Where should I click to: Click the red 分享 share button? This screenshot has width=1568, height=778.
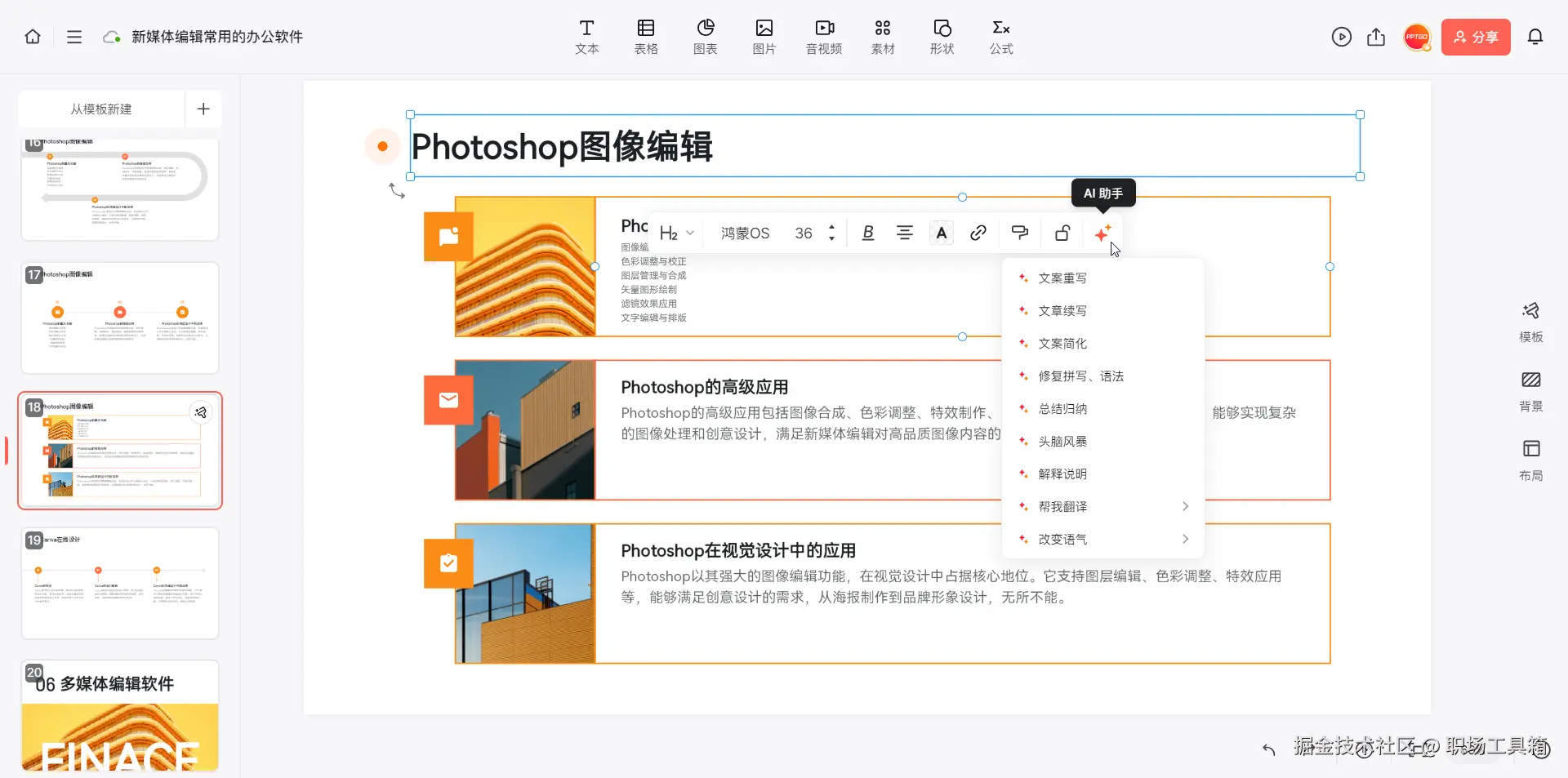coord(1476,37)
